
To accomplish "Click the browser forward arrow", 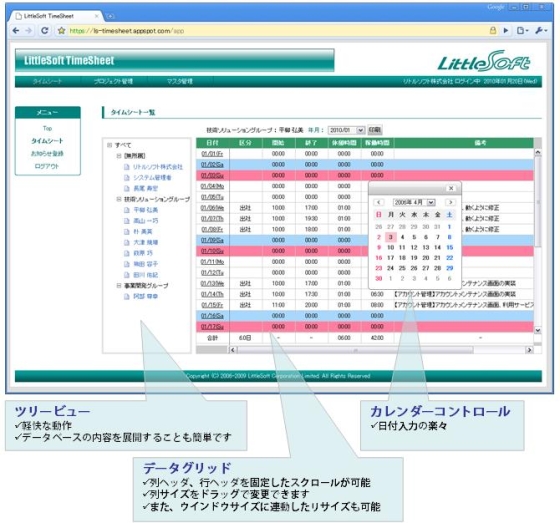I will 29,31.
